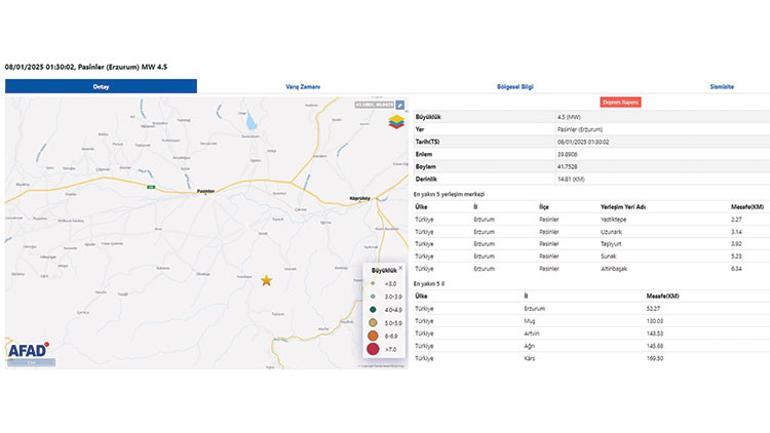The width and height of the screenshot is (770, 433).
Task: Click the Boylam value 41.7528
Action: pos(567,167)
